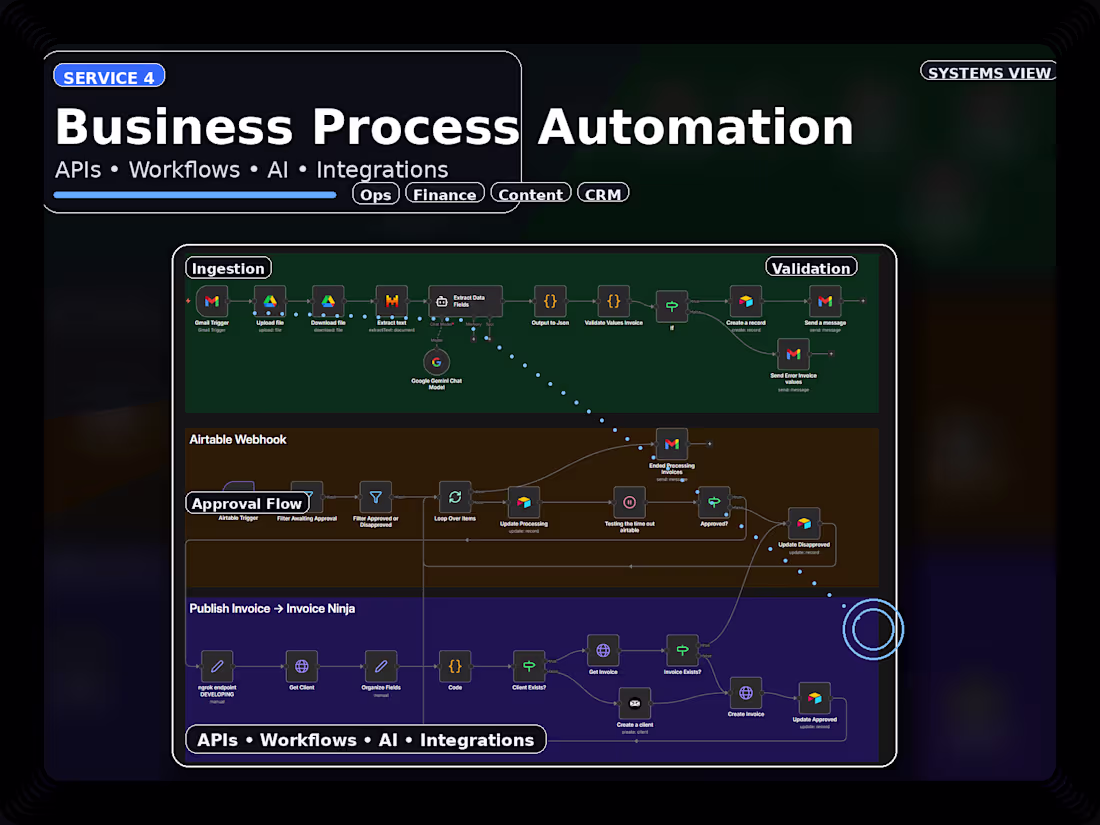This screenshot has width=1100, height=825.
Task: Click the Business Process Automation heading
Action: pyautogui.click(x=454, y=127)
